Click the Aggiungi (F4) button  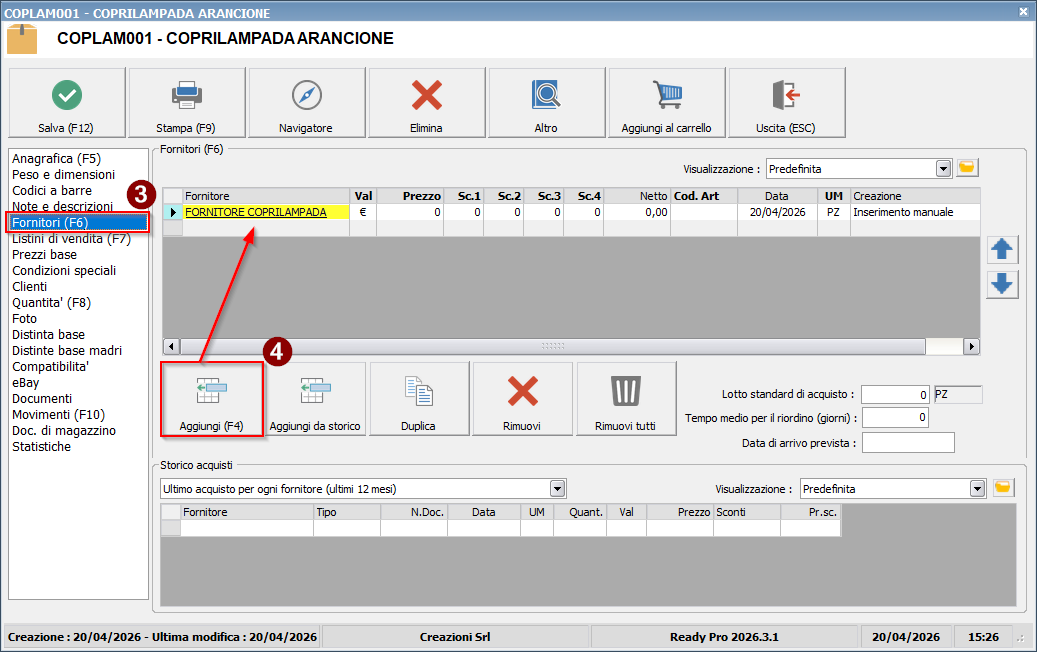(x=212, y=399)
